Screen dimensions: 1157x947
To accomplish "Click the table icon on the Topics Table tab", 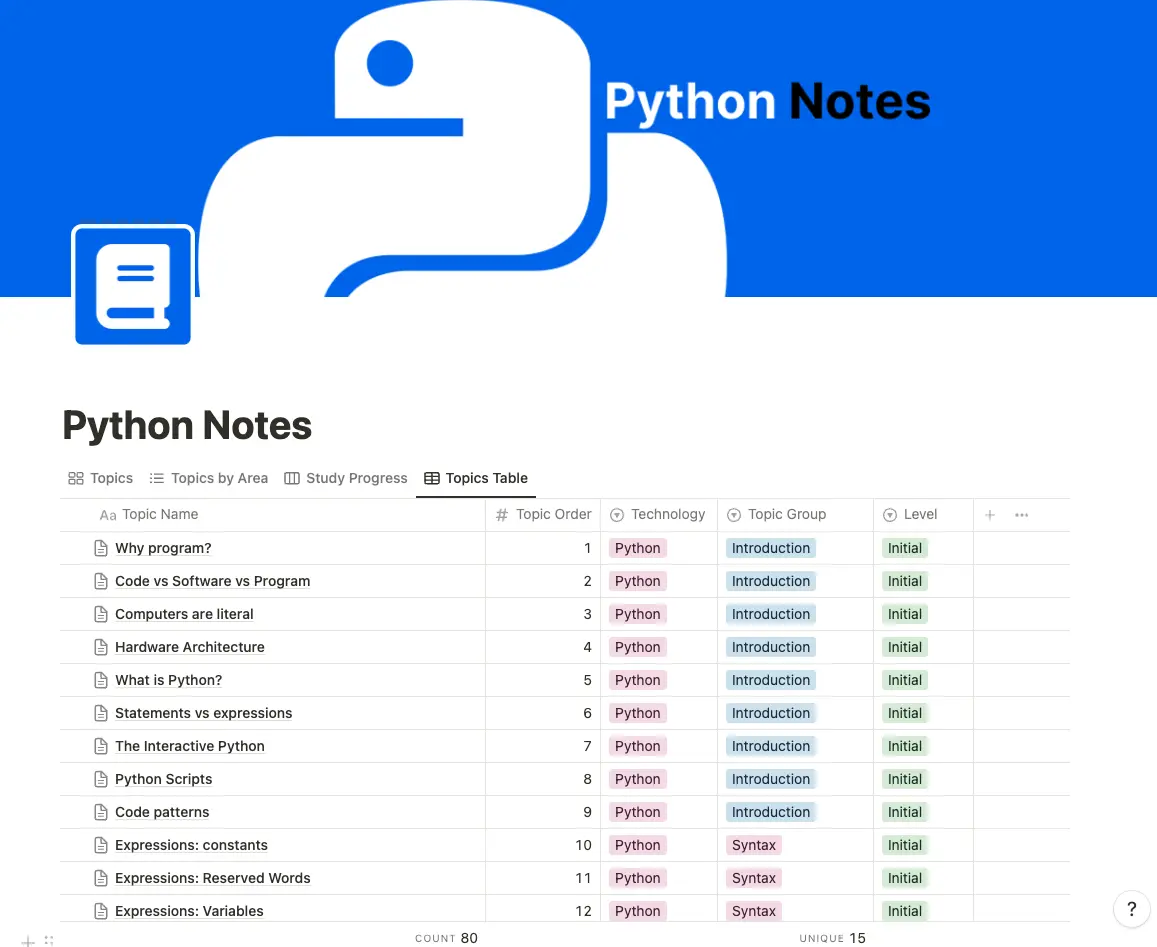I will pyautogui.click(x=431, y=478).
